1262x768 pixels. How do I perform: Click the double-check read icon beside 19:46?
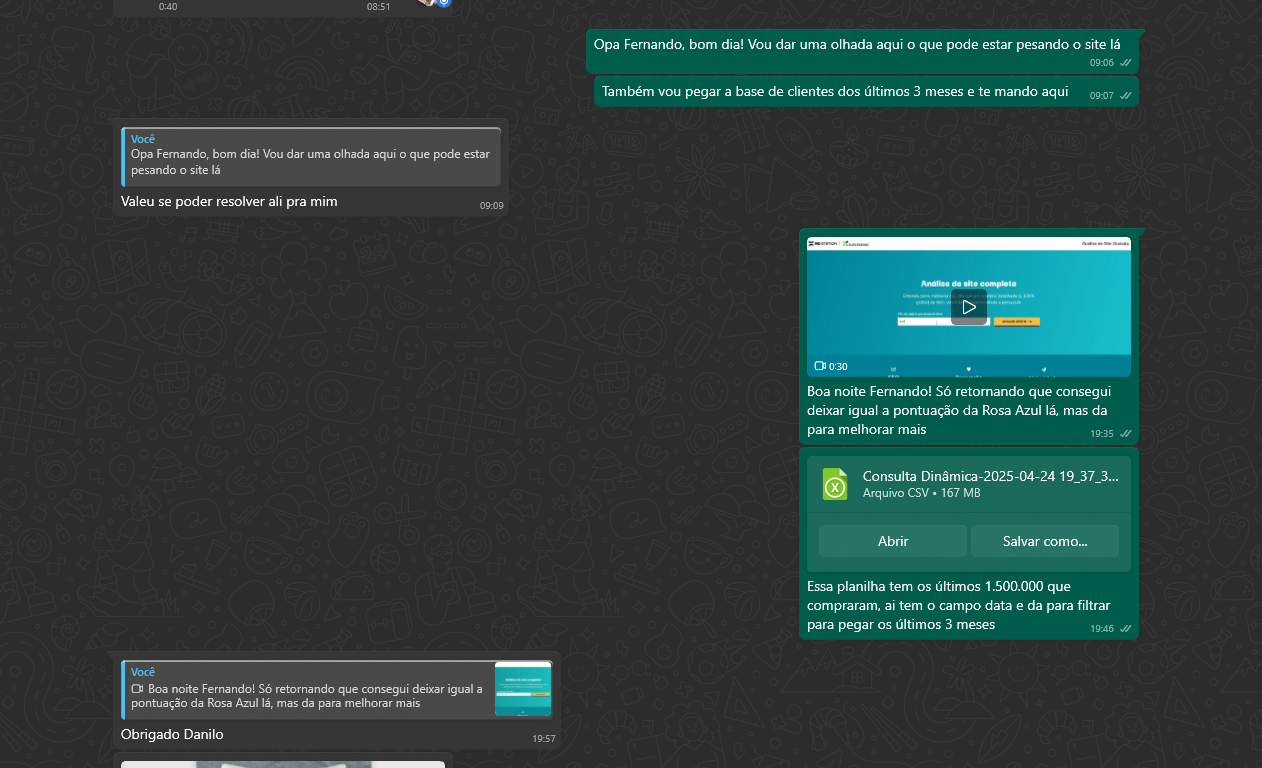pos(1126,628)
